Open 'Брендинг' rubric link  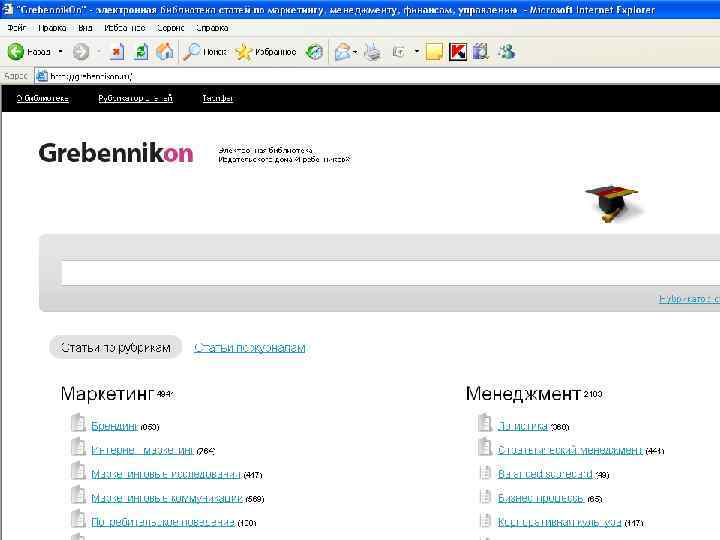[x=114, y=426]
